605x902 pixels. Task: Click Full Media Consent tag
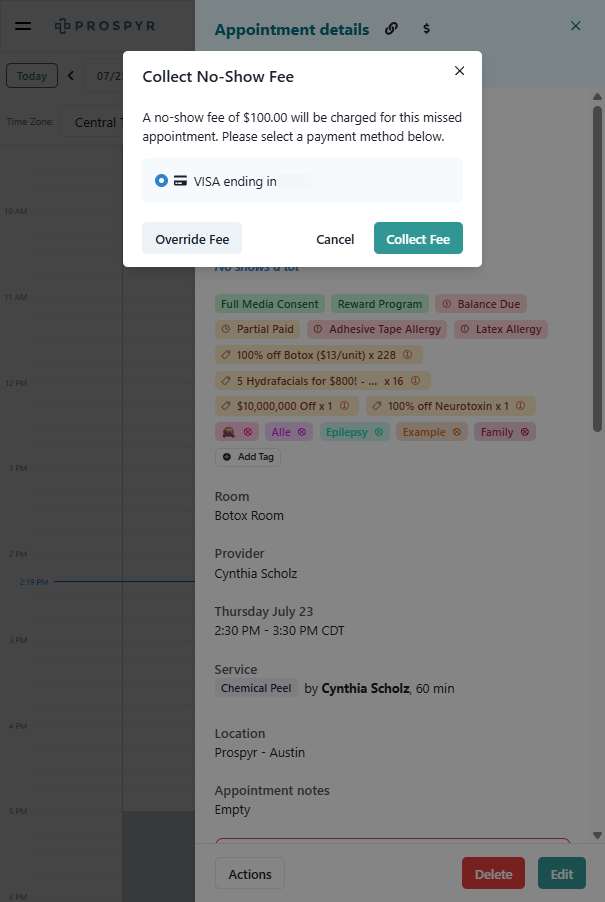(270, 304)
